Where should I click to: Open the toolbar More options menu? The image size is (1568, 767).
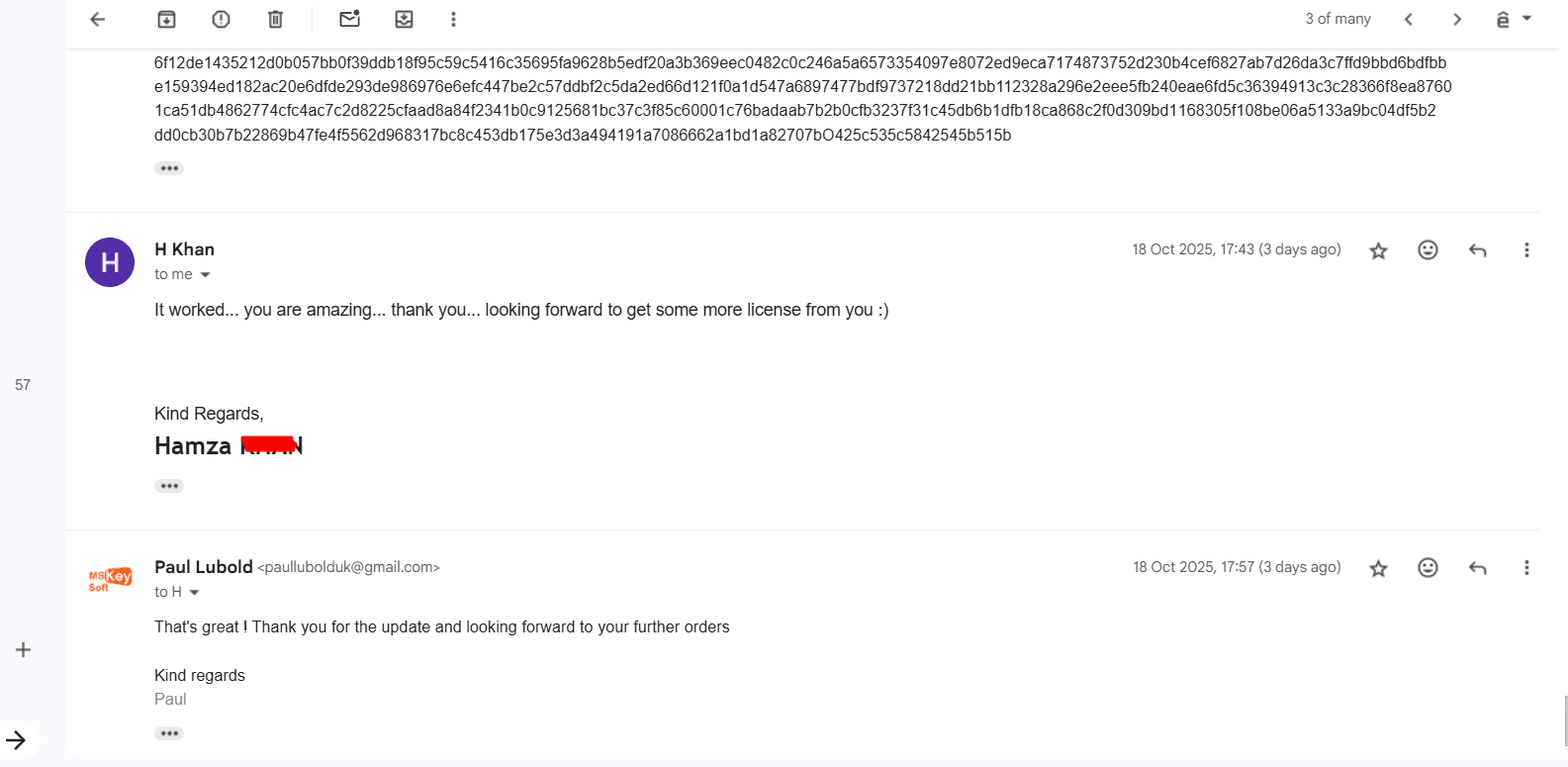tap(453, 19)
